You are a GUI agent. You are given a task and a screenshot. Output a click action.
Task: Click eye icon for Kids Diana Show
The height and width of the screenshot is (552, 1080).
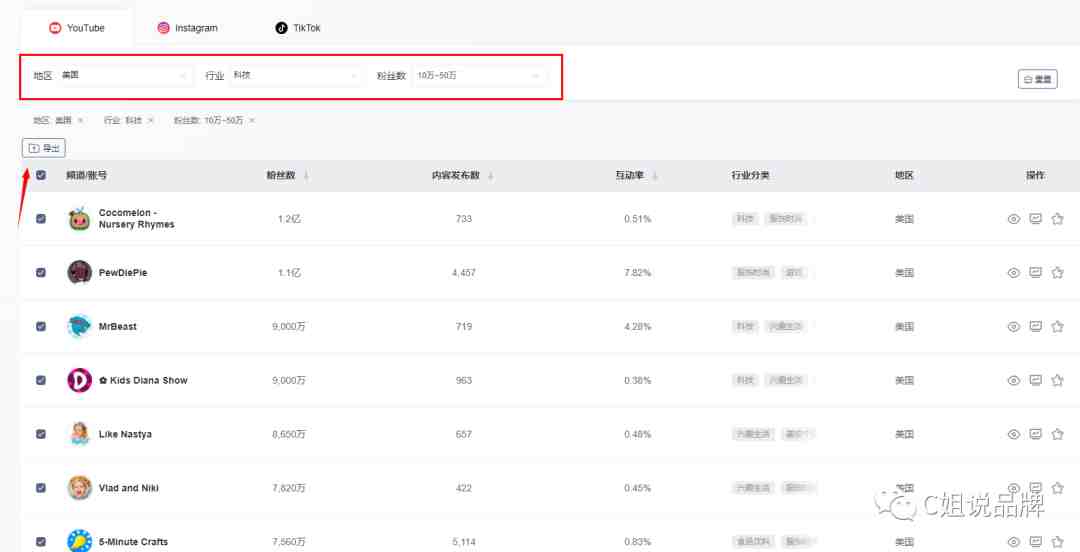(1013, 380)
